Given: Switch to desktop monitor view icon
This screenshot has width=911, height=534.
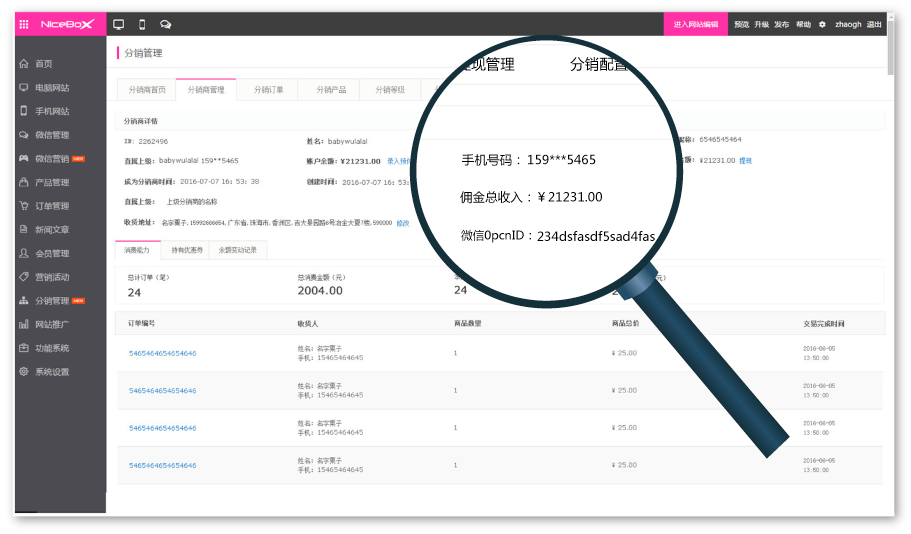Looking at the screenshot, I should pyautogui.click(x=119, y=24).
